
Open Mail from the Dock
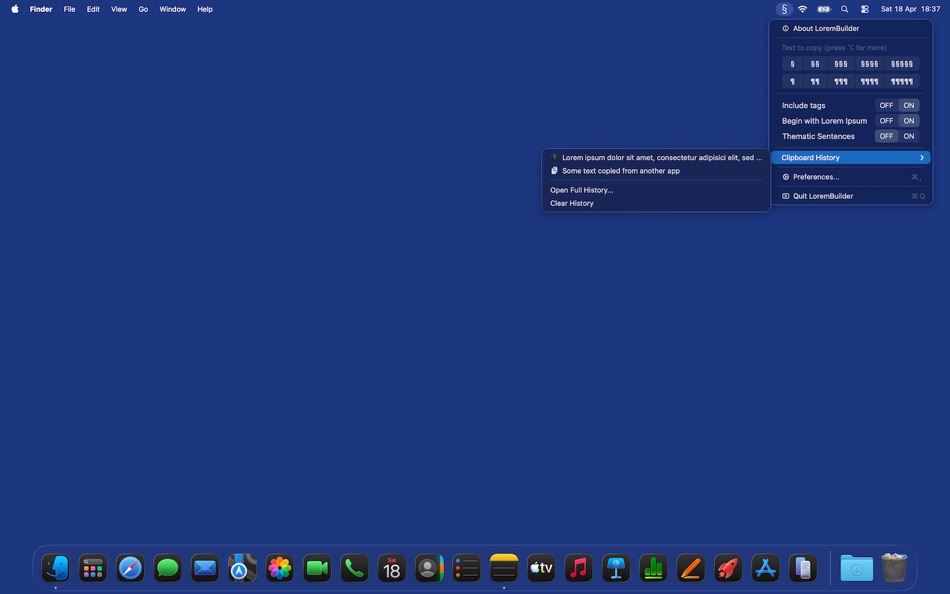[205, 568]
